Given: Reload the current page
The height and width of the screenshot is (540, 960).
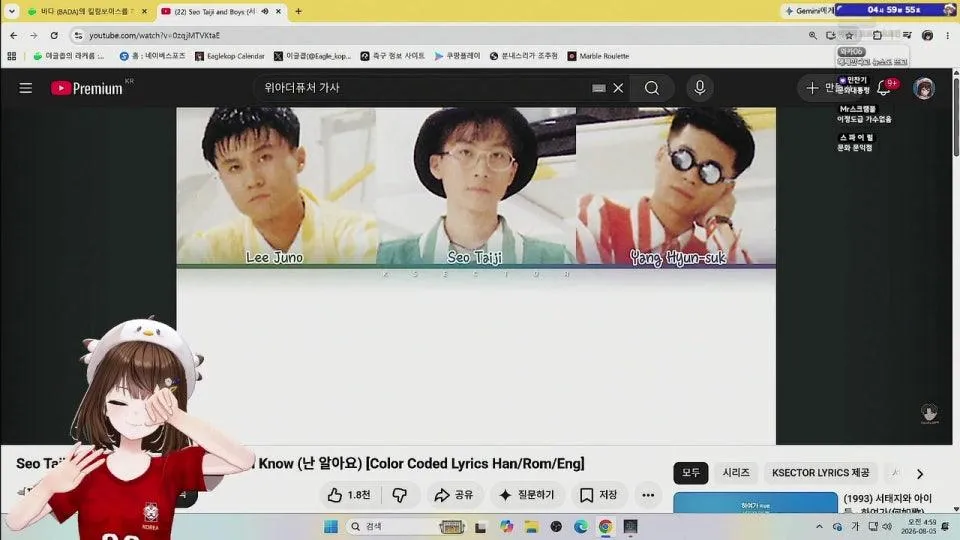Looking at the screenshot, I should tap(54, 36).
